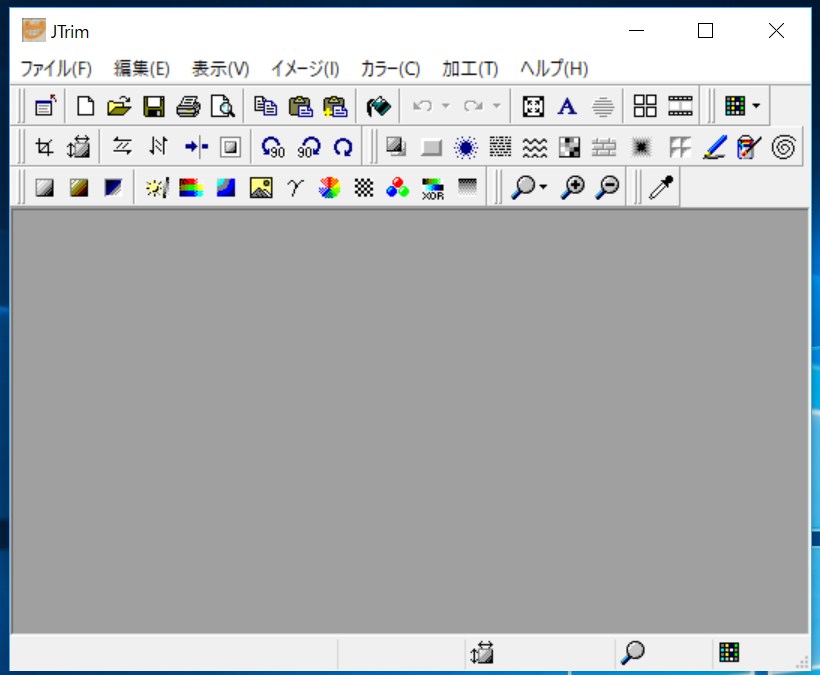Rotate 90 degrees left icon

[273, 147]
